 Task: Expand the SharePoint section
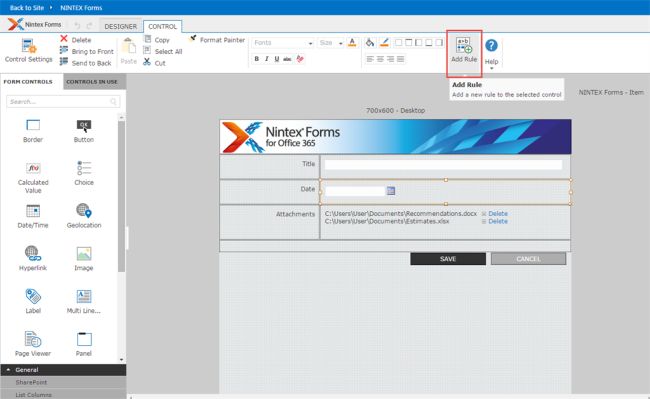tap(63, 382)
